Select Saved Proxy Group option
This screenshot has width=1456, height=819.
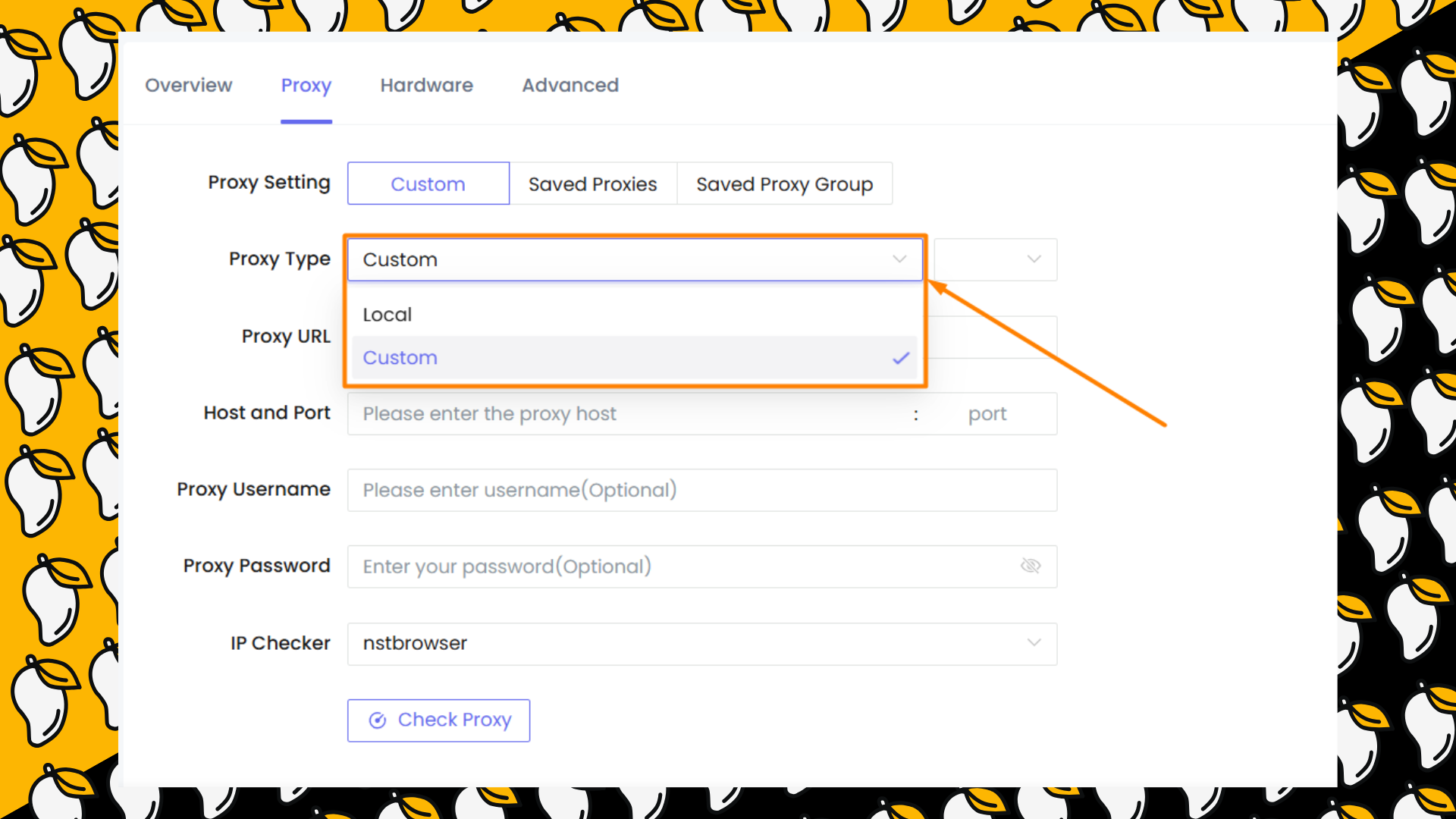point(785,184)
